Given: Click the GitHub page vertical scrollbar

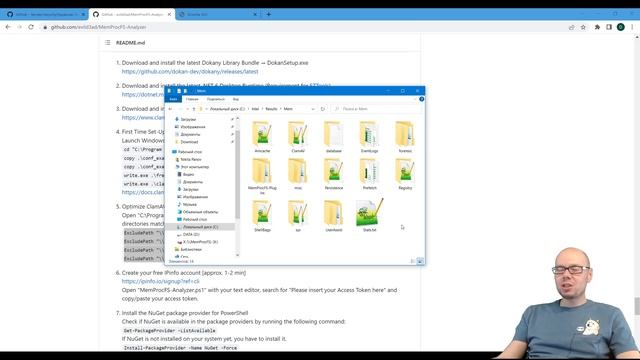Looking at the screenshot, I should 637,306.
